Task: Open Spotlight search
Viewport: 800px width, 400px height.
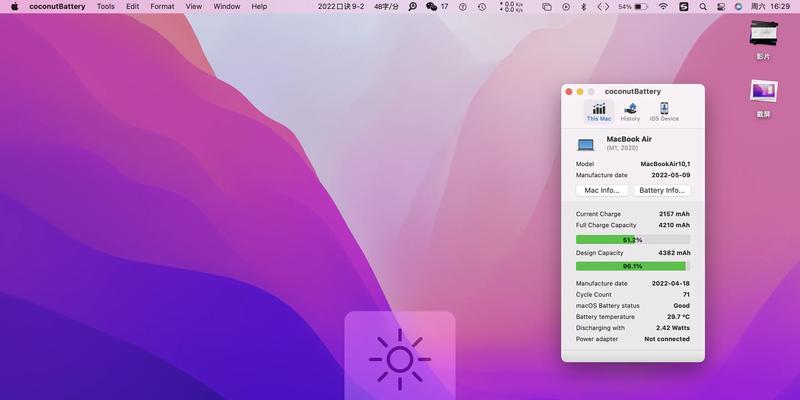Action: 703,7
